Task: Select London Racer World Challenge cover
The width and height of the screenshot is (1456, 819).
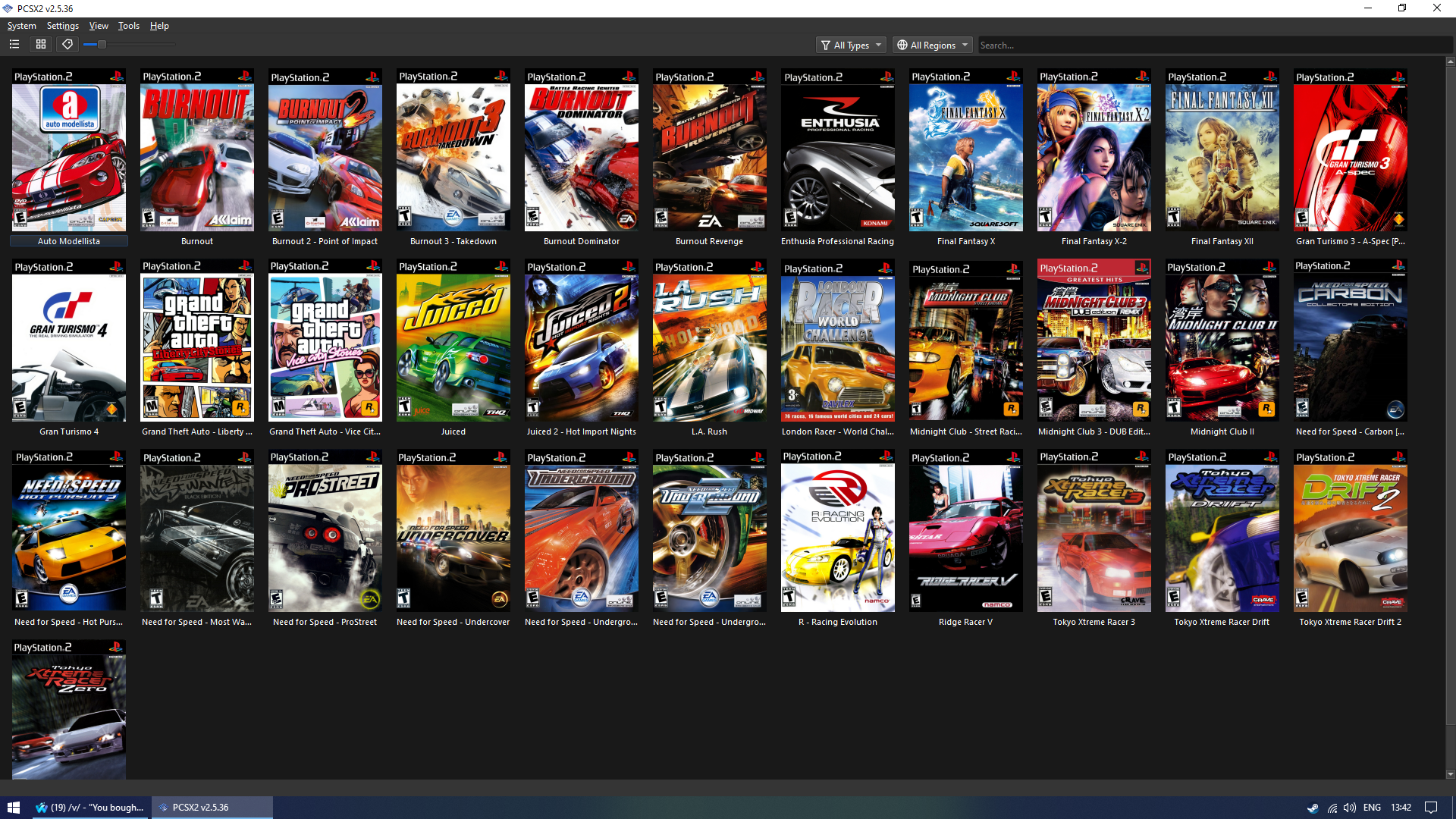Action: [838, 340]
